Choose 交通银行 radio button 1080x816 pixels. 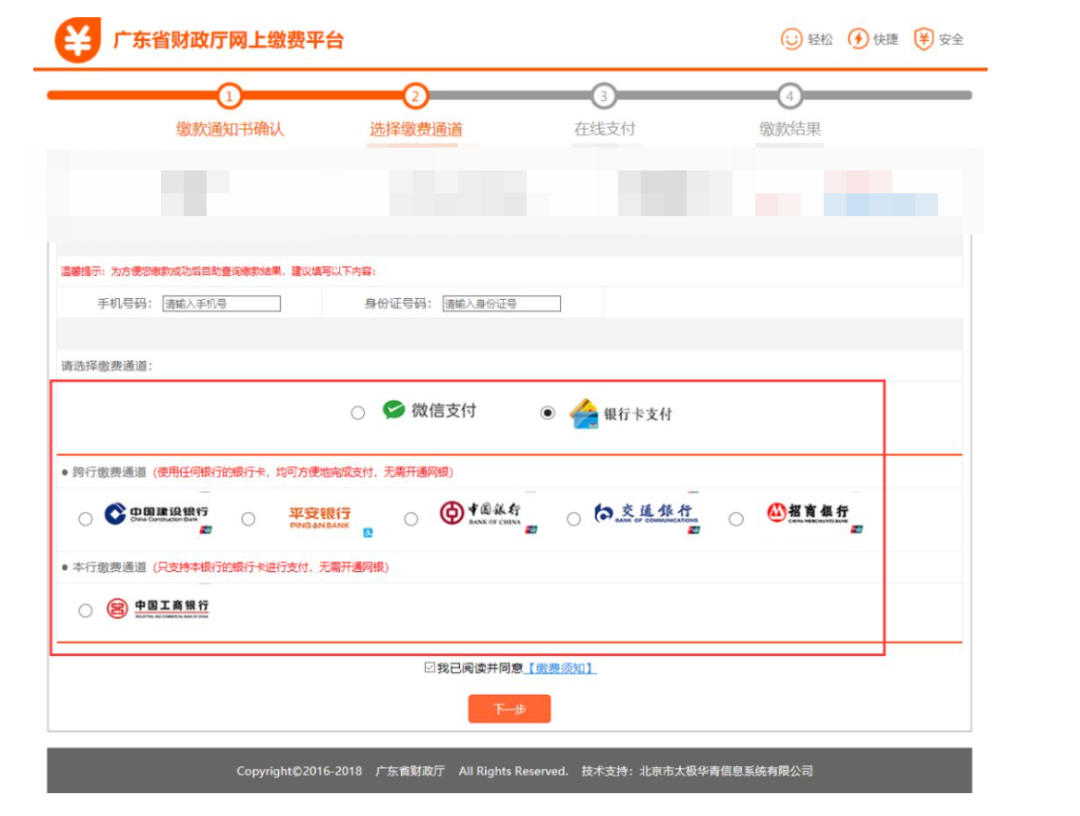coord(574,519)
